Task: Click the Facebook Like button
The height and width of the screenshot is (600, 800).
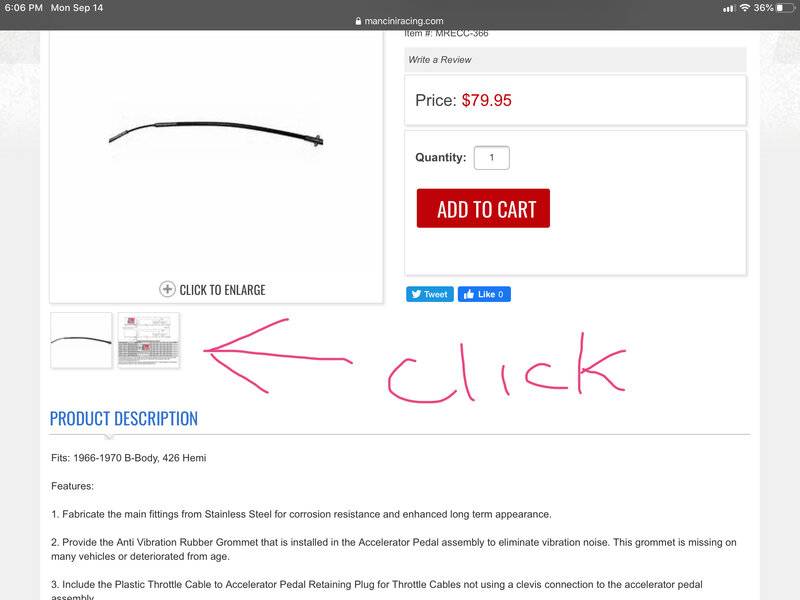Action: 484,294
